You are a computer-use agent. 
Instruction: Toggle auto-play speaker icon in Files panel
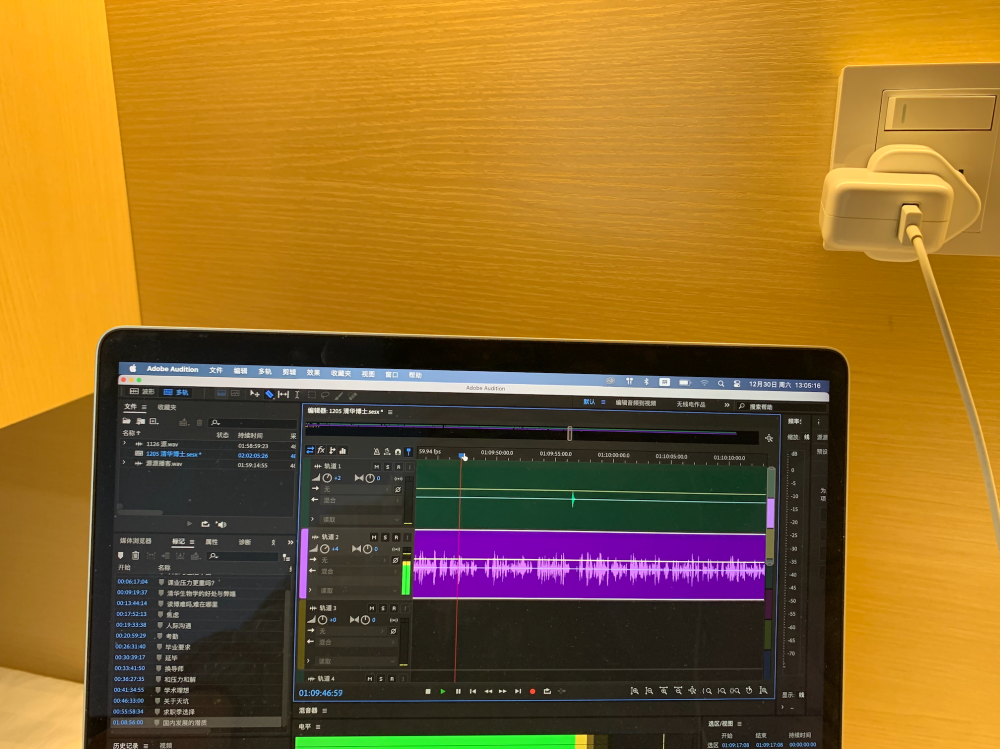pyautogui.click(x=221, y=524)
